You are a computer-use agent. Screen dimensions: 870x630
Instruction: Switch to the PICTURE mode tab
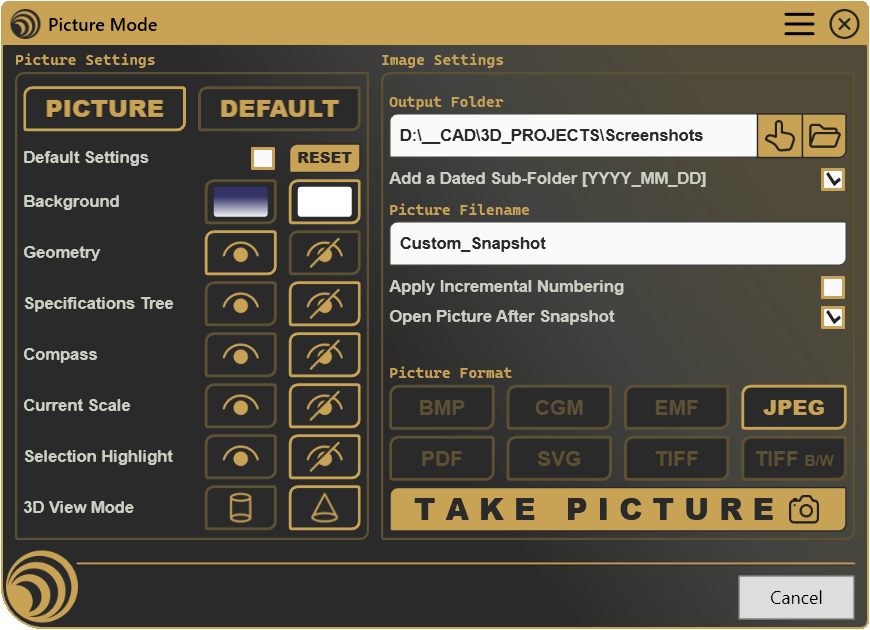[105, 109]
